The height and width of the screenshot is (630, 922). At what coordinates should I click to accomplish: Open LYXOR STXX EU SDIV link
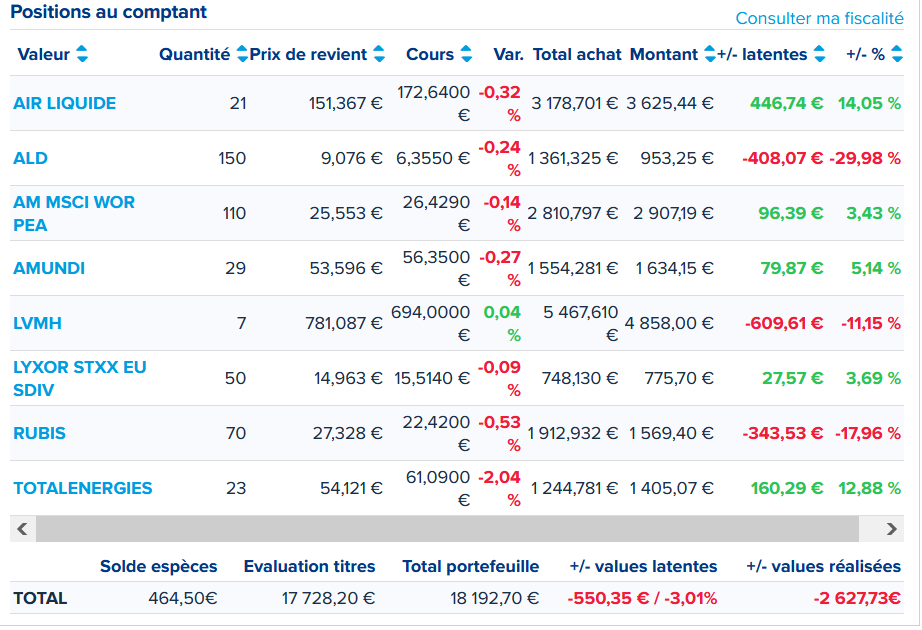[80, 378]
